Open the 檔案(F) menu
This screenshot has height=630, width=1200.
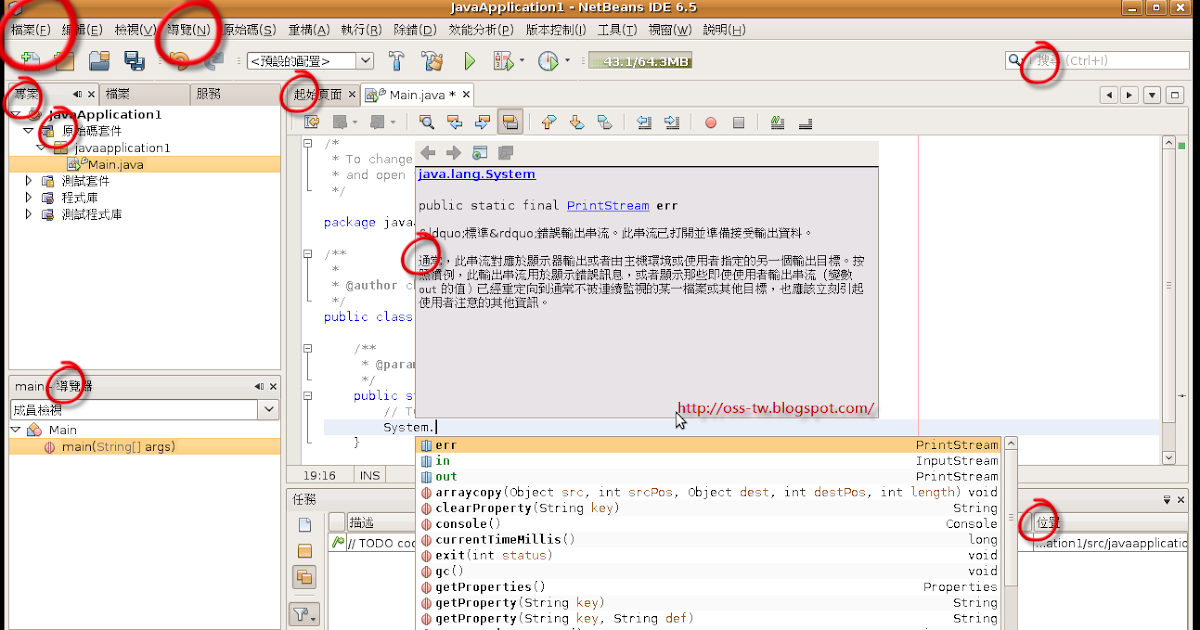click(x=30, y=30)
